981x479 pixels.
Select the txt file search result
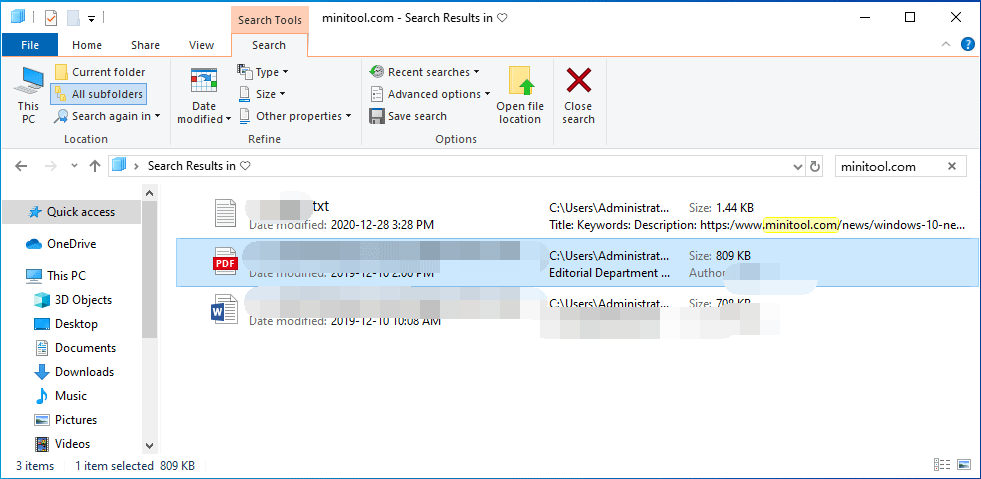coord(576,214)
